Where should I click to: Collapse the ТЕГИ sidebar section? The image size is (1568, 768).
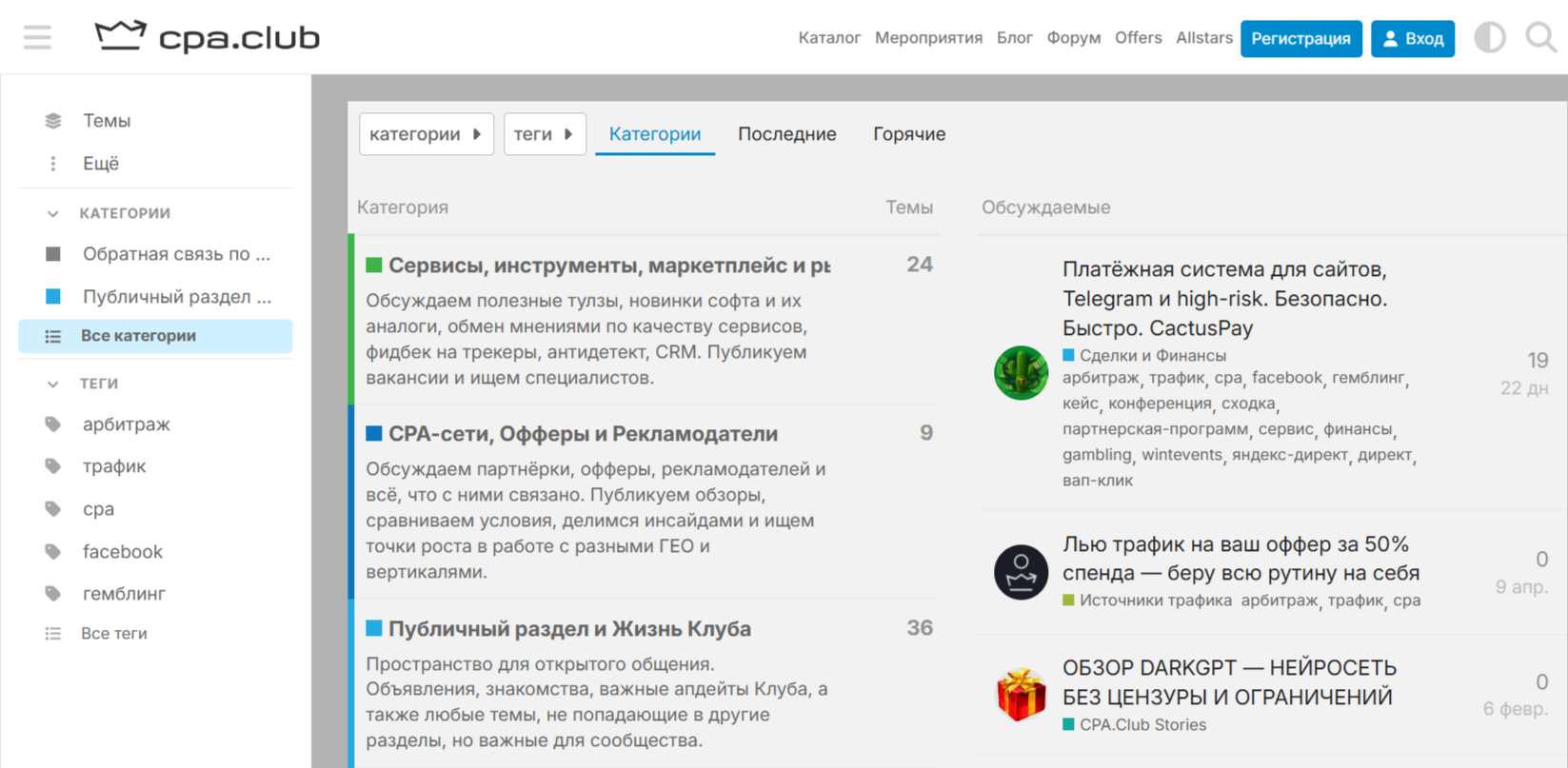click(53, 384)
